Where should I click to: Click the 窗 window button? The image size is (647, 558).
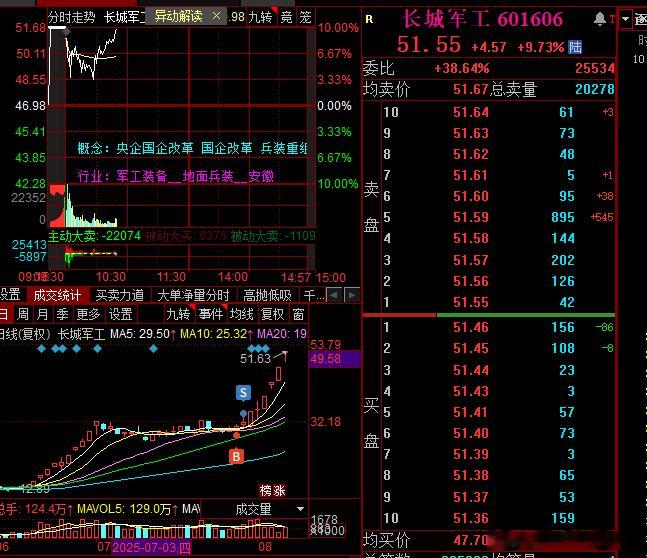point(298,314)
